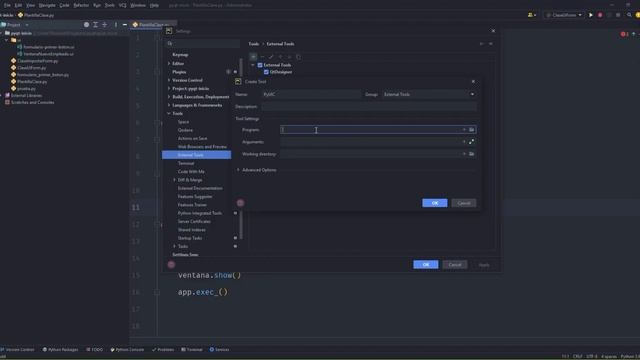640x360 pixels.
Task: Browse for Program using the folder icon
Action: pyautogui.click(x=471, y=130)
